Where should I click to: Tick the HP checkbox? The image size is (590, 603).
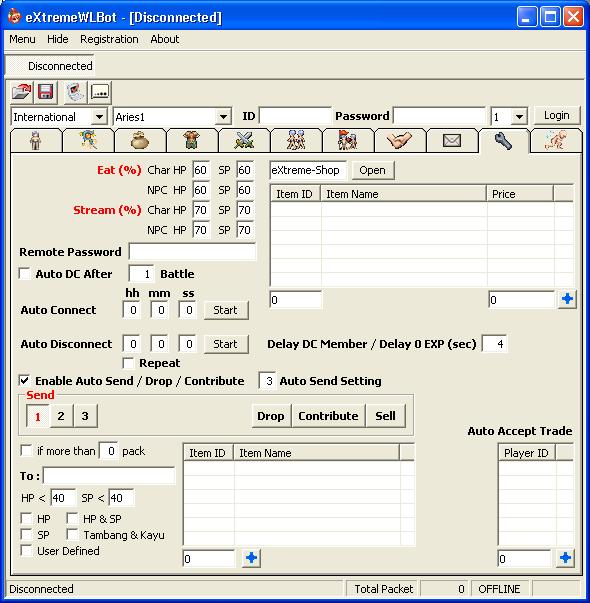(x=26, y=518)
